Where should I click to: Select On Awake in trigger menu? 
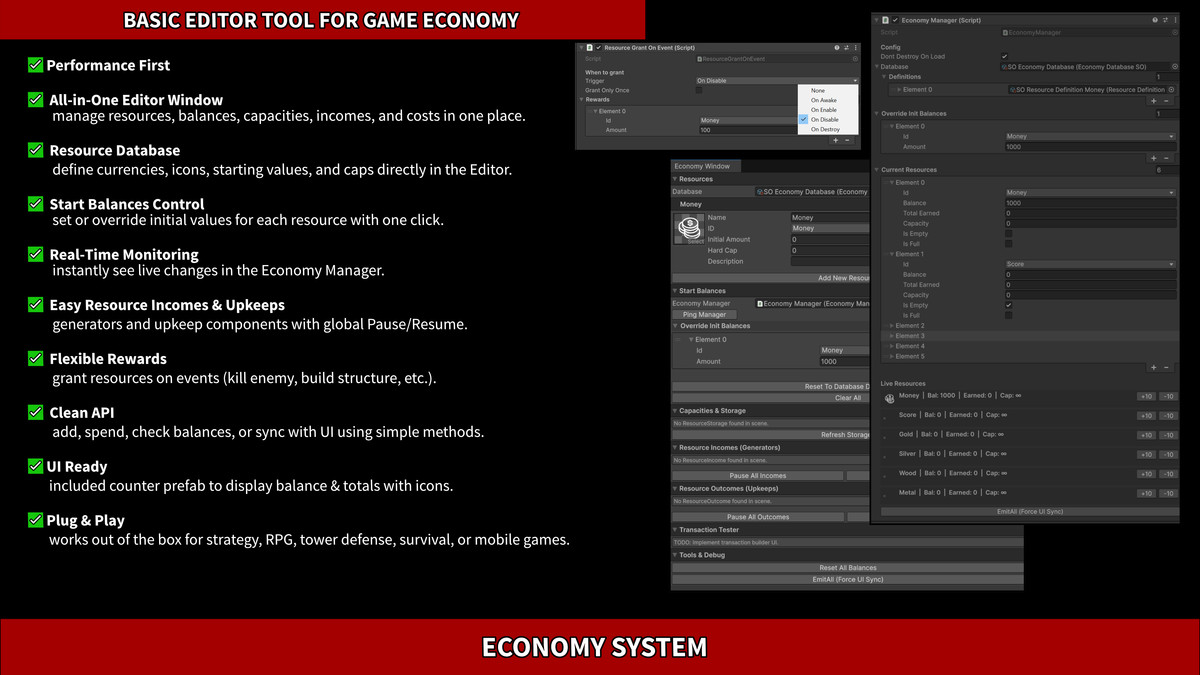[x=824, y=100]
